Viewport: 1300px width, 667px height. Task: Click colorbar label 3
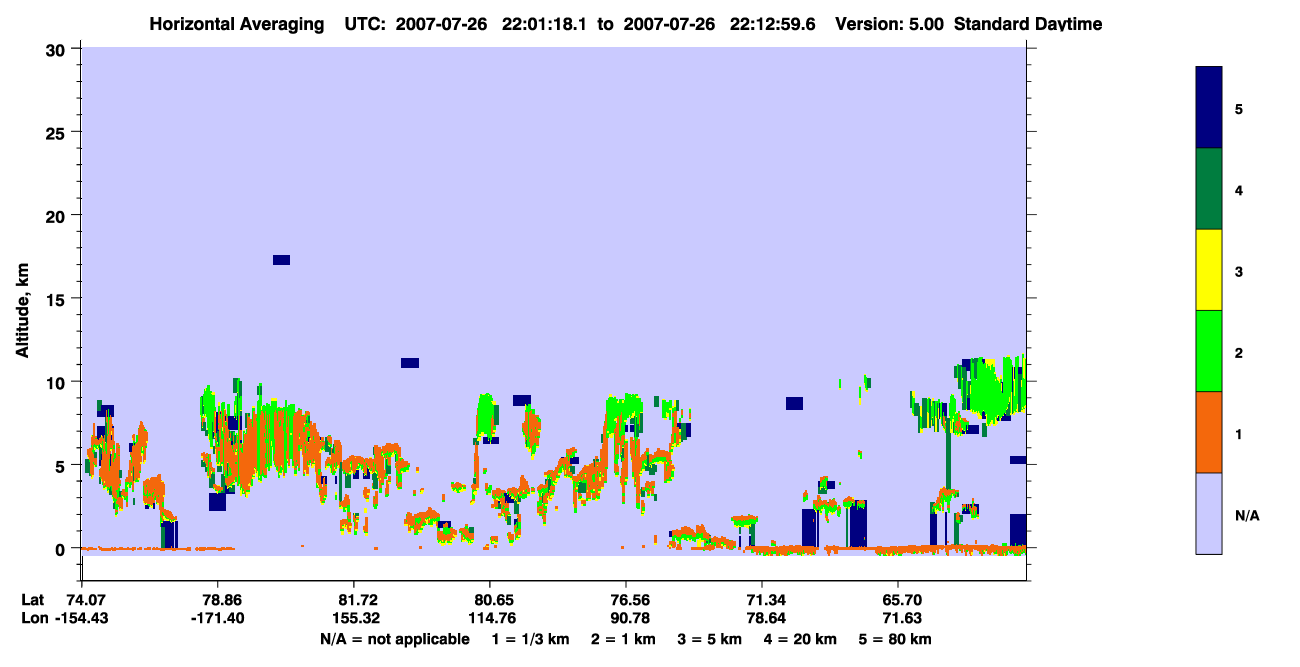pos(1238,270)
